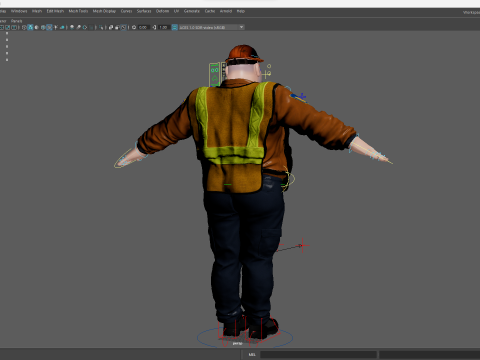
Task: Toggle use default material
Action: pos(36,27)
